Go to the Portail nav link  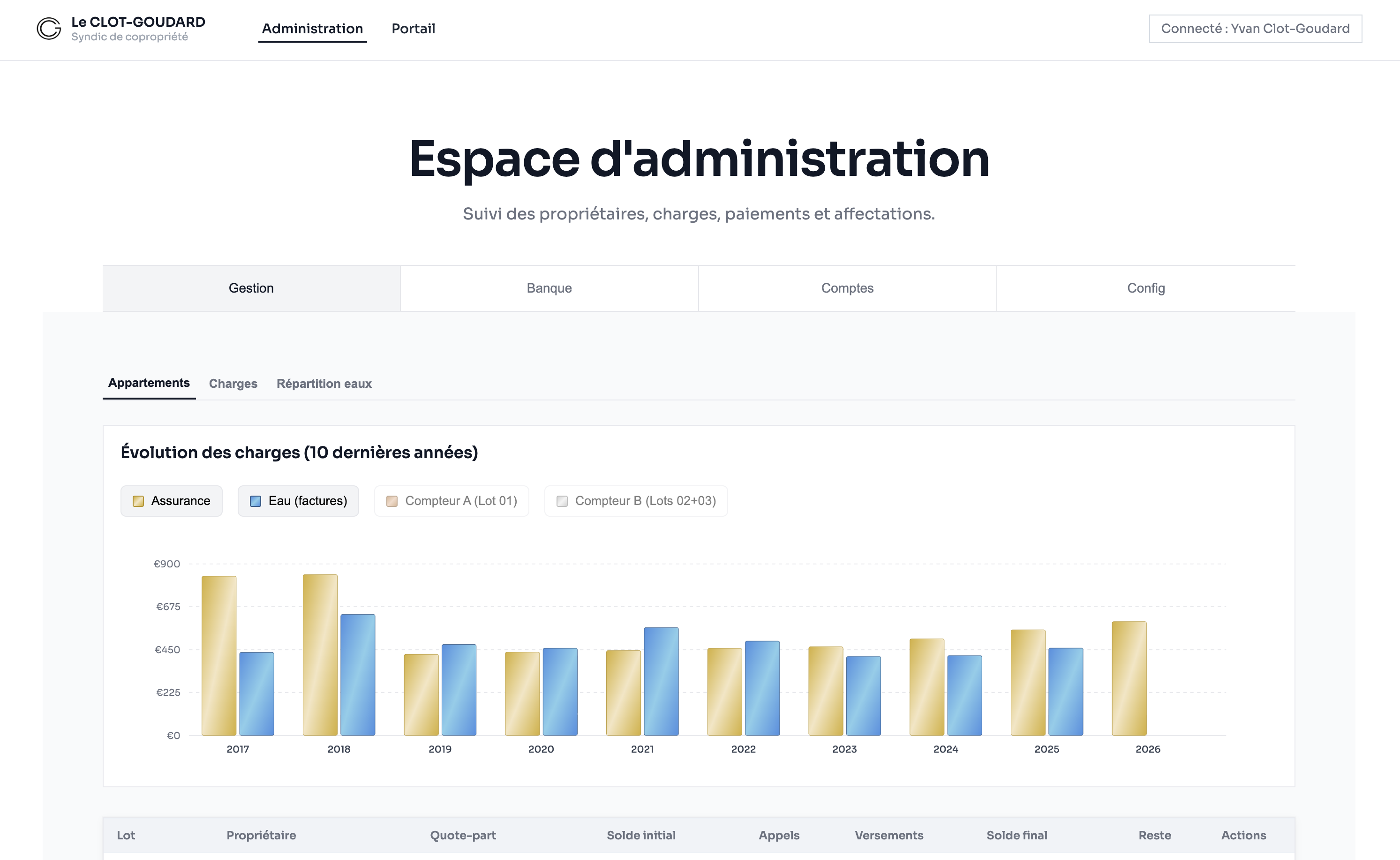(x=413, y=29)
